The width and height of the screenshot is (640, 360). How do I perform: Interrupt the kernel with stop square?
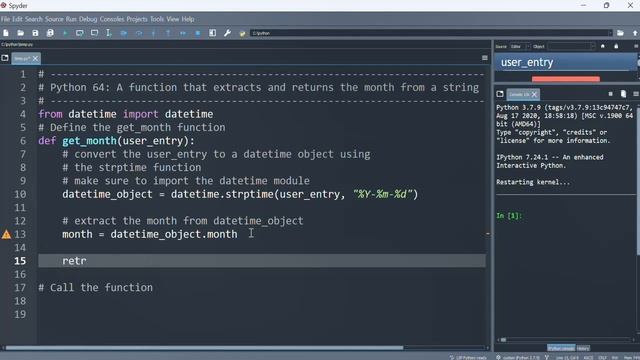(x=611, y=94)
